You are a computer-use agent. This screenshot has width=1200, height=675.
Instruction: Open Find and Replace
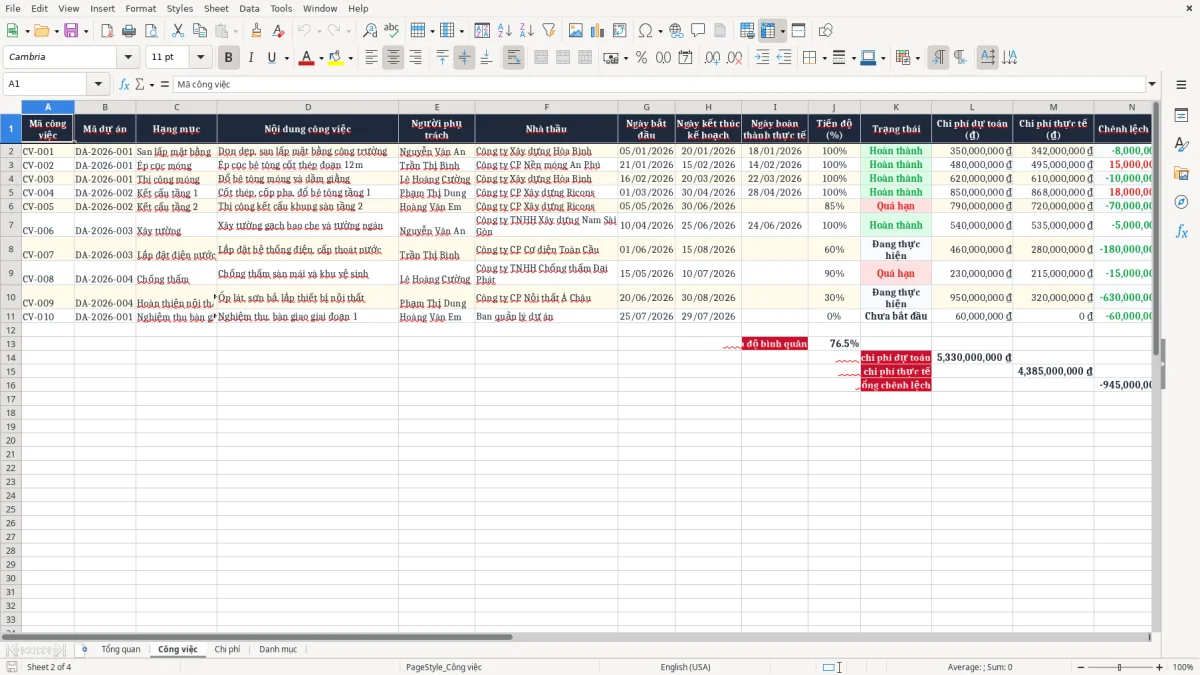click(370, 31)
